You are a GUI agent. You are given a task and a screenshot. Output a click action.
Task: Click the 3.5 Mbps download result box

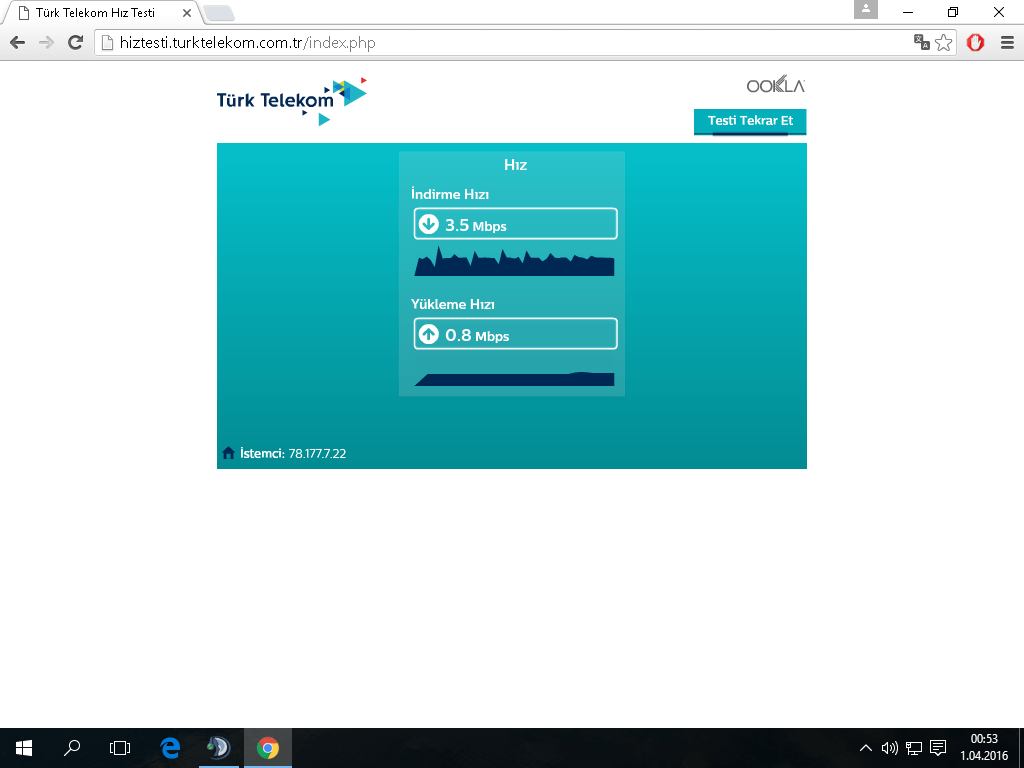tap(515, 224)
